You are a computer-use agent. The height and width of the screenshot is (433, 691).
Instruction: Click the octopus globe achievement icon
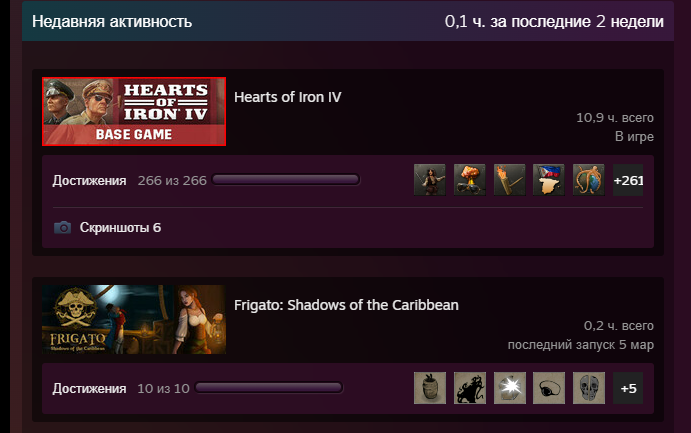589,180
